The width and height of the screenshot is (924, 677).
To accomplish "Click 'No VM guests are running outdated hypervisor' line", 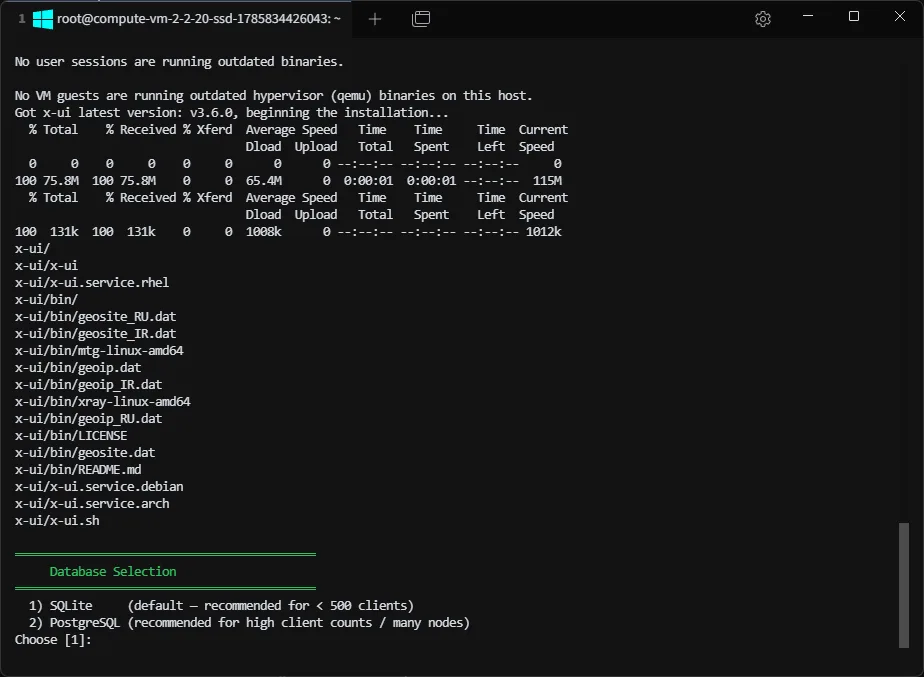I will point(273,95).
